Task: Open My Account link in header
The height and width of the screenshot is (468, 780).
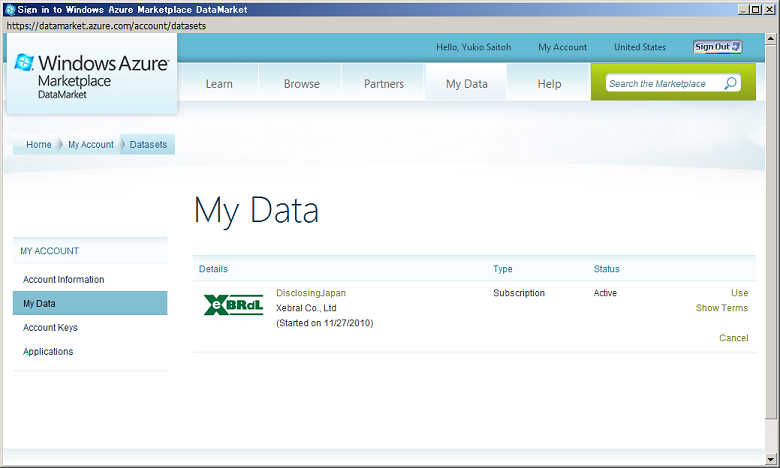Action: coord(562,47)
